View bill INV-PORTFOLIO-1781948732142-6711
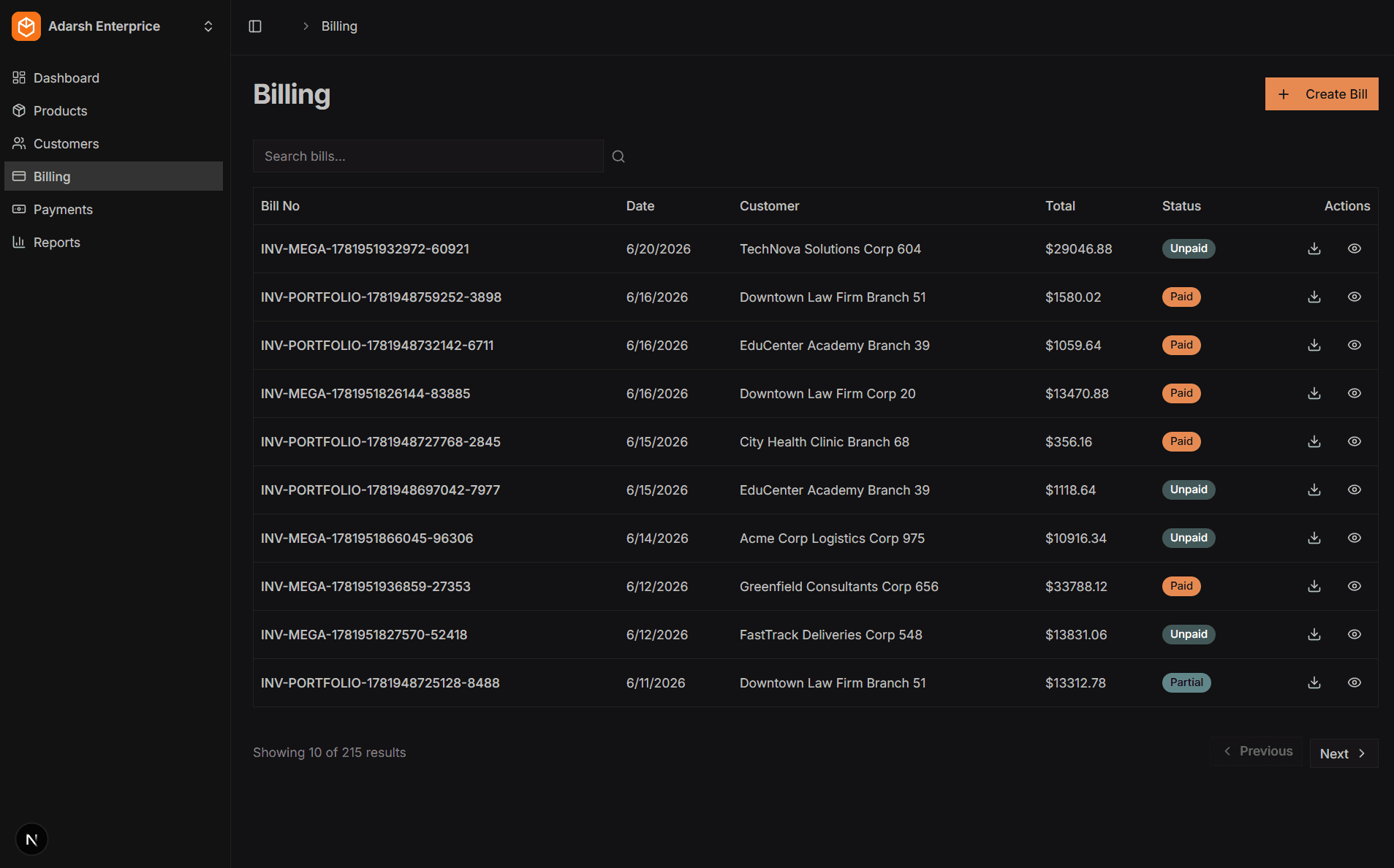The width and height of the screenshot is (1394, 868). (1355, 345)
